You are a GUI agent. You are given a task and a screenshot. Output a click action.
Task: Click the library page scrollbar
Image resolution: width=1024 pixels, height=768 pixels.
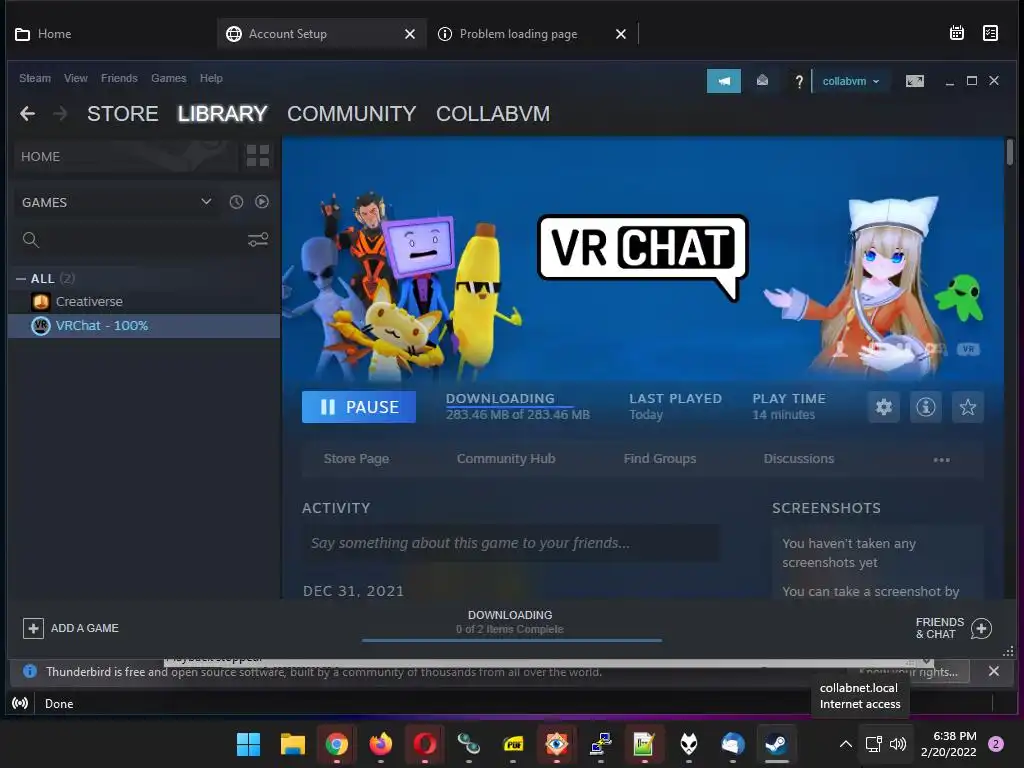(1010, 152)
